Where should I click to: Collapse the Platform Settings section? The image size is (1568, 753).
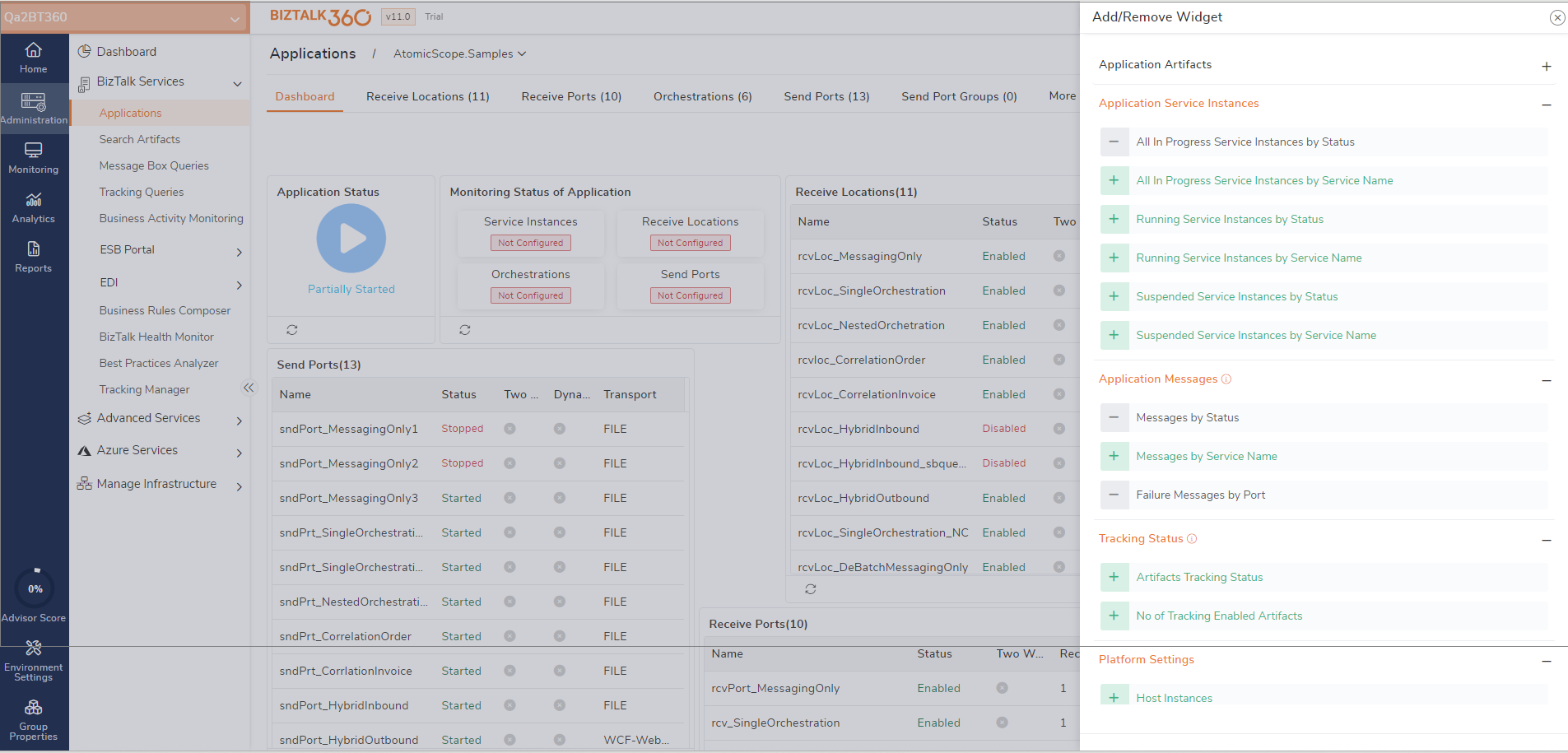click(x=1547, y=662)
